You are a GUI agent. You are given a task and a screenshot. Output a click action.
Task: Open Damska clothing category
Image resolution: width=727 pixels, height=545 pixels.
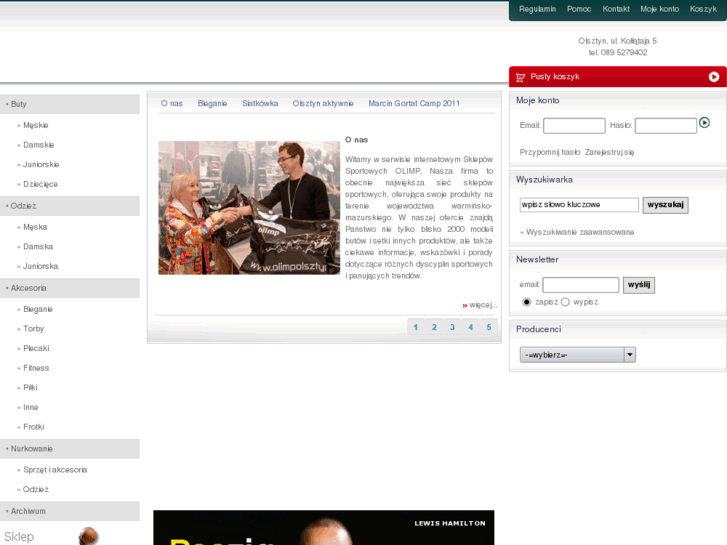point(38,246)
